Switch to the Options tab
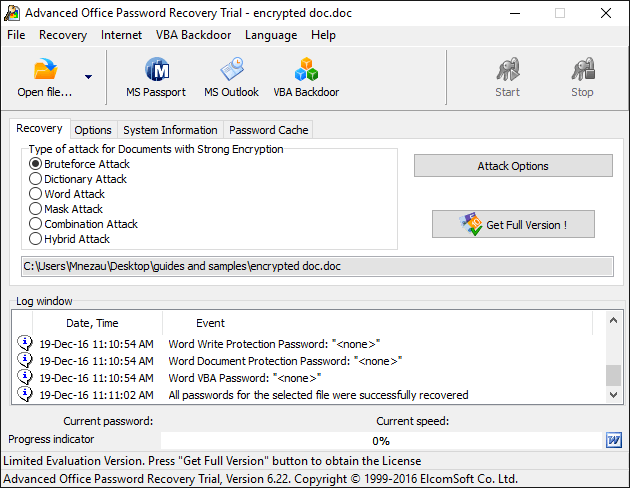This screenshot has width=630, height=488. (x=93, y=130)
